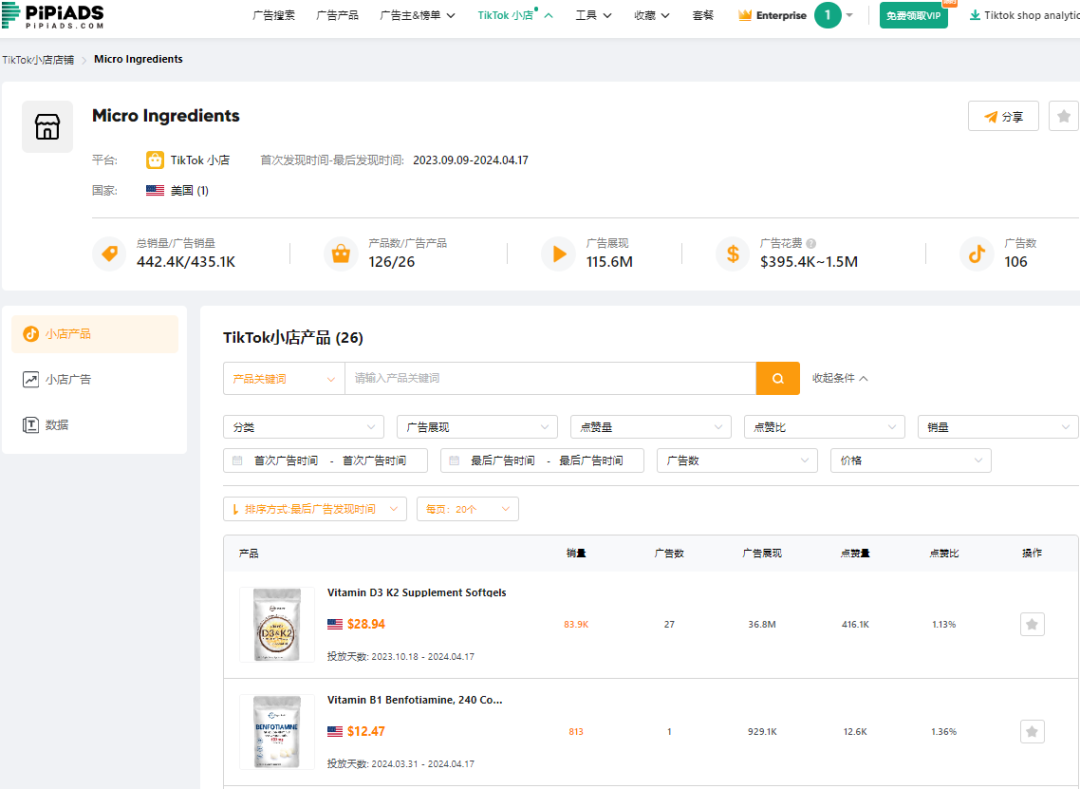
Task: Open the 广告数 filter dropdown
Action: pyautogui.click(x=737, y=461)
